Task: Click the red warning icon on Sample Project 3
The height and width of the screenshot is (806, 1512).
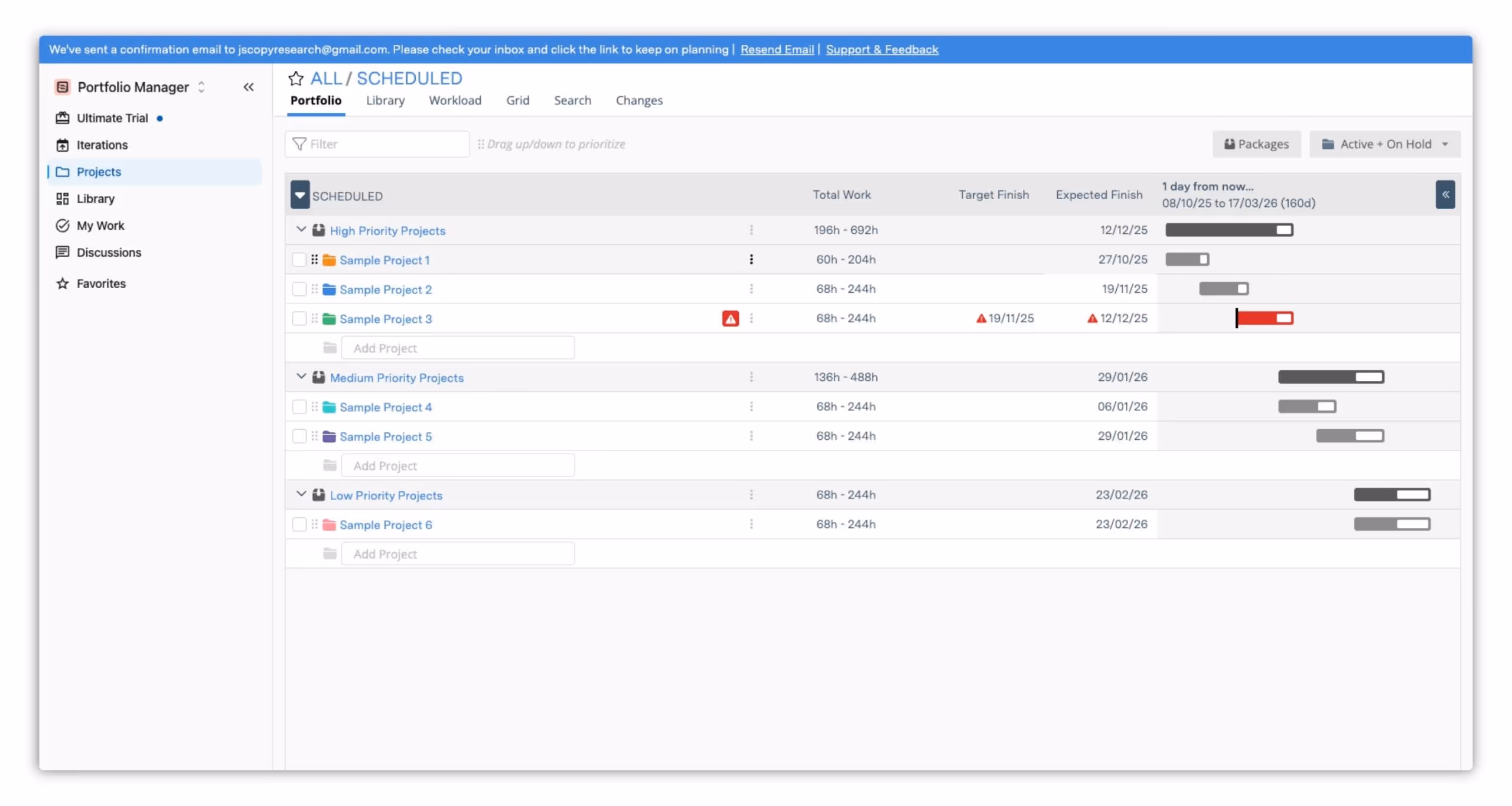Action: [x=730, y=319]
